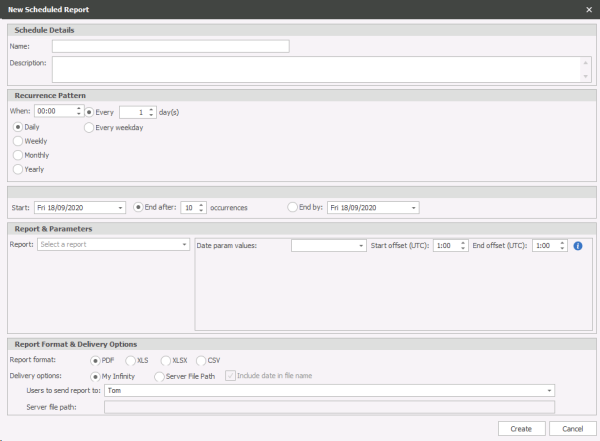This screenshot has width=600, height=441.
Task: Select the Weekly recurrence option
Action: click(x=17, y=142)
